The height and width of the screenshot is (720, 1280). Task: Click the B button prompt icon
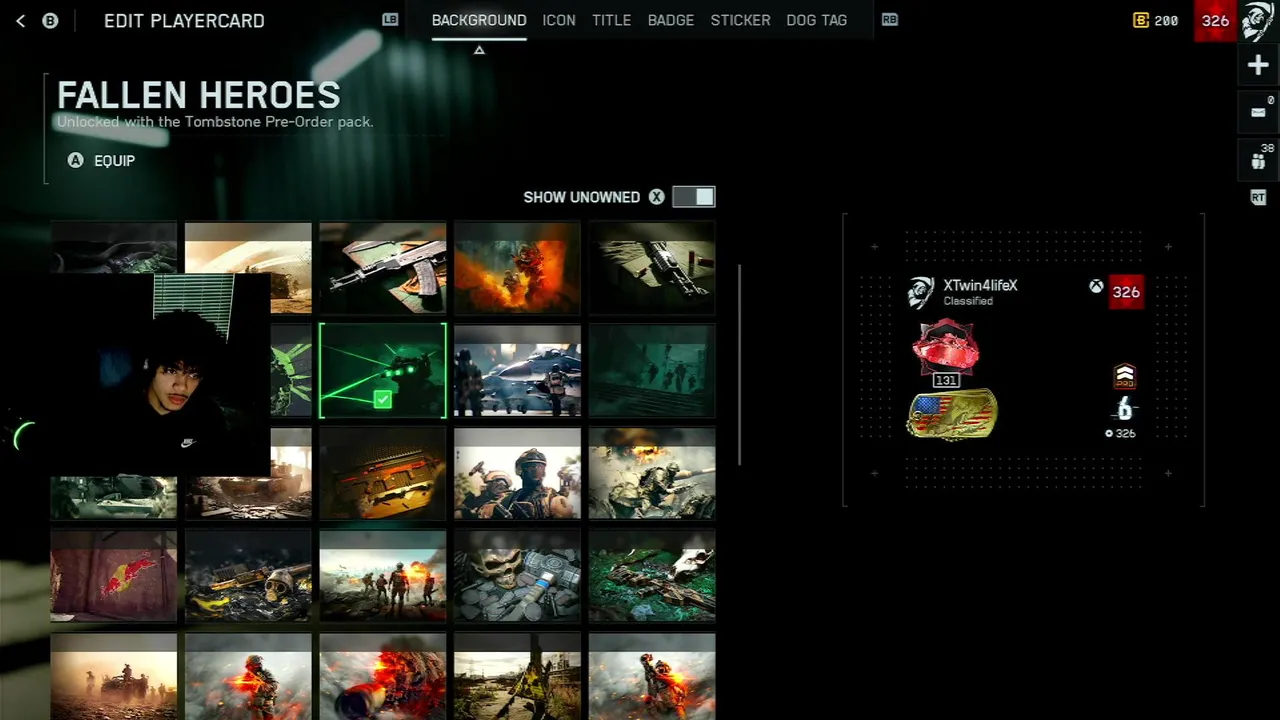coord(50,20)
